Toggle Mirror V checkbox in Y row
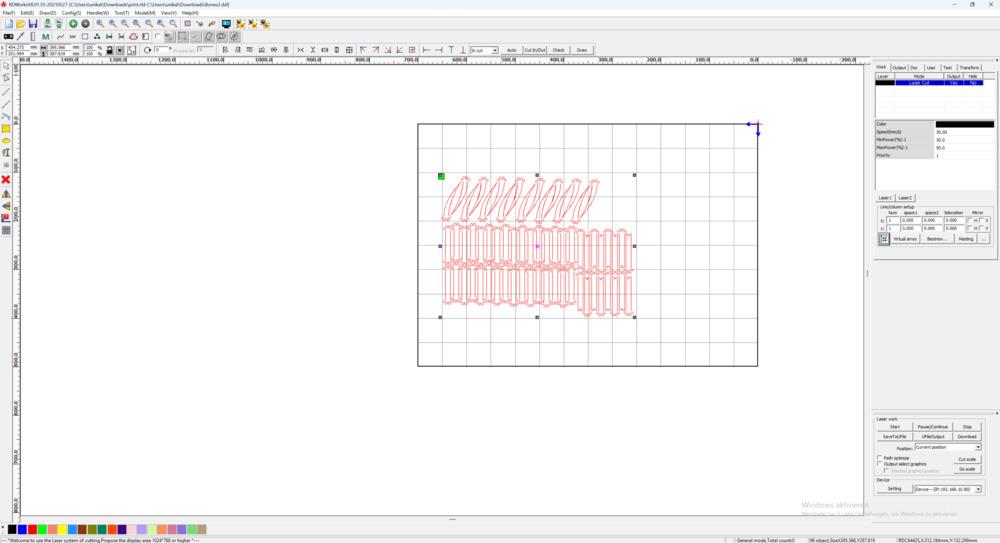This screenshot has width=1000, height=543. point(981,228)
